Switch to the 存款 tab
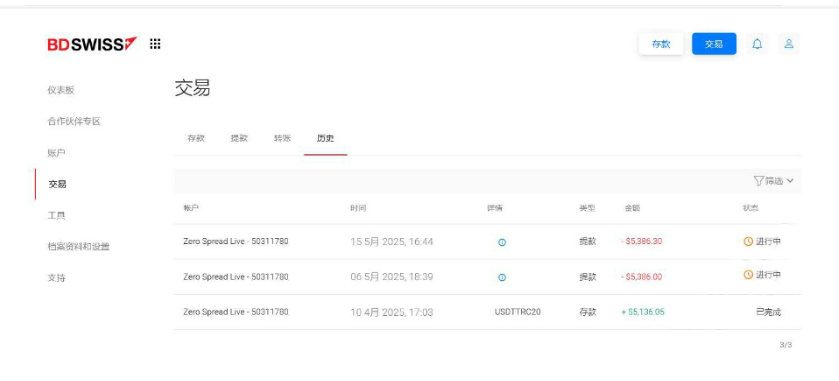The image size is (839, 381). click(x=196, y=138)
